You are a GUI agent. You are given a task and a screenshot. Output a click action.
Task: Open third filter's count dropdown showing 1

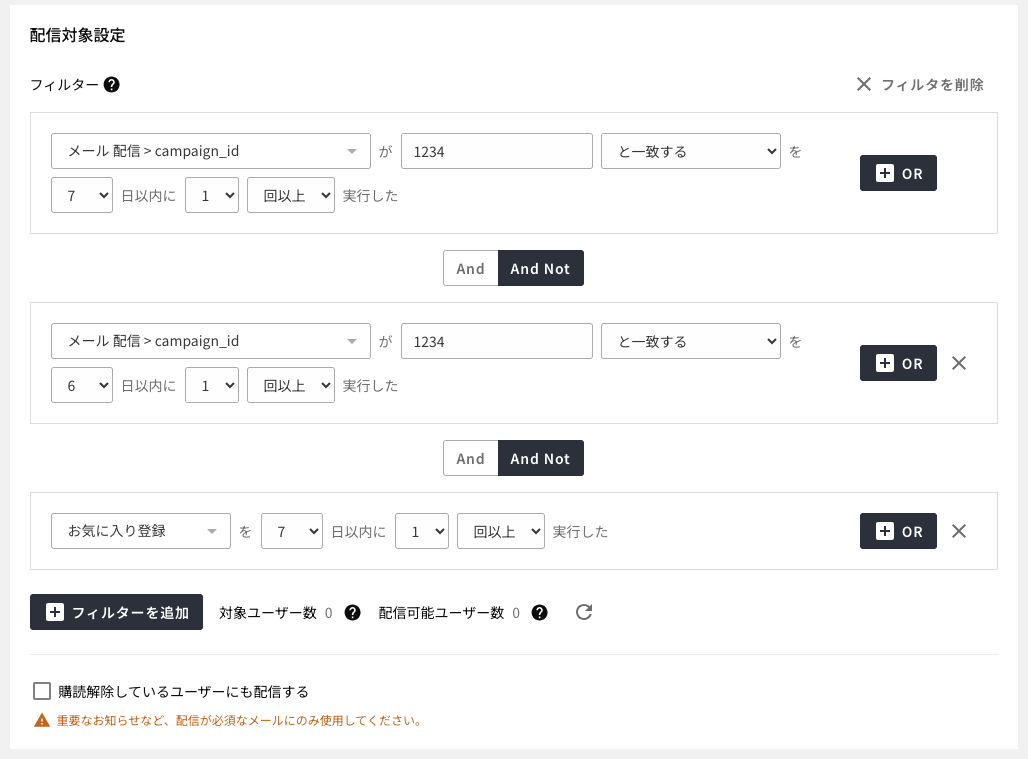coord(422,531)
